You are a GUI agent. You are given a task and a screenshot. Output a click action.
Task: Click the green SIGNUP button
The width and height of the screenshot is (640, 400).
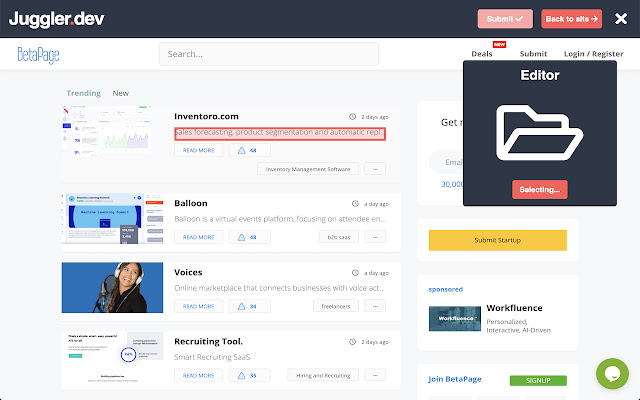538,380
